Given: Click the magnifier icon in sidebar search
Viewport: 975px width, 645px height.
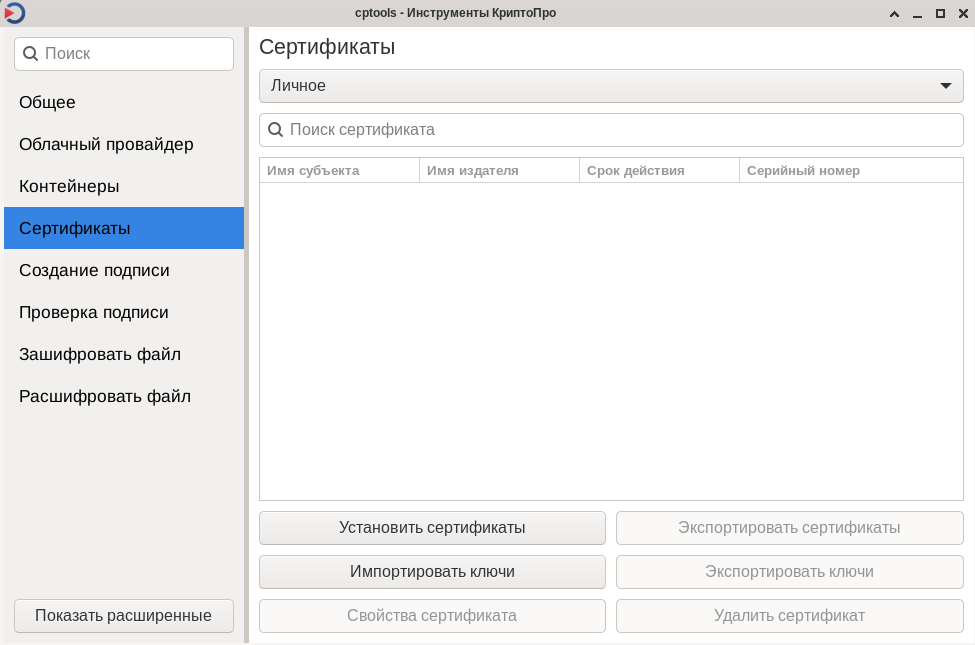Looking at the screenshot, I should [x=30, y=53].
